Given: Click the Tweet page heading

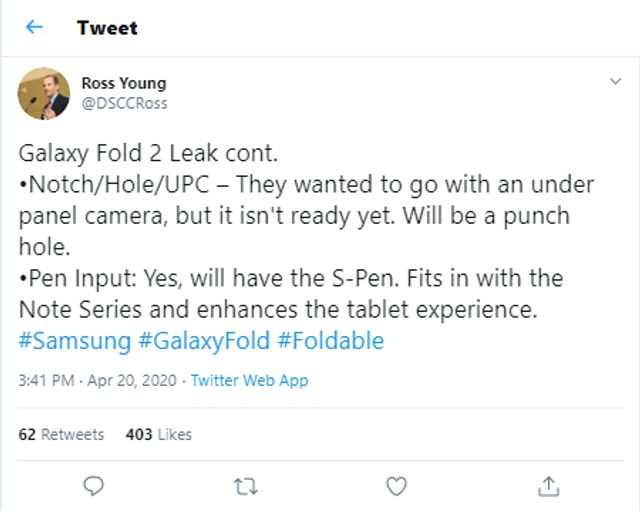Looking at the screenshot, I should click(107, 27).
